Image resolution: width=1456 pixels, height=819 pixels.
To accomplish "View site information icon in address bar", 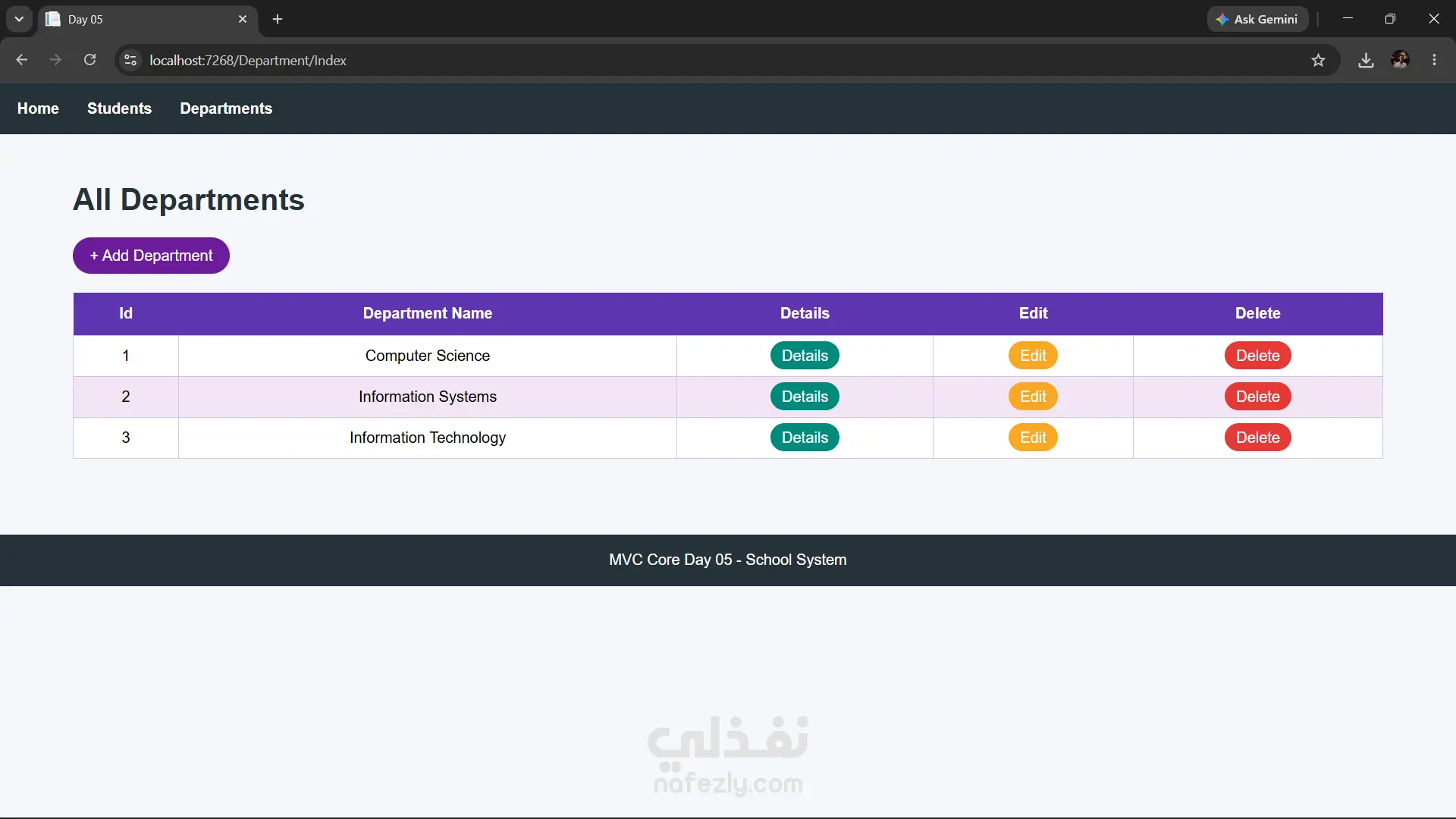I will (130, 60).
